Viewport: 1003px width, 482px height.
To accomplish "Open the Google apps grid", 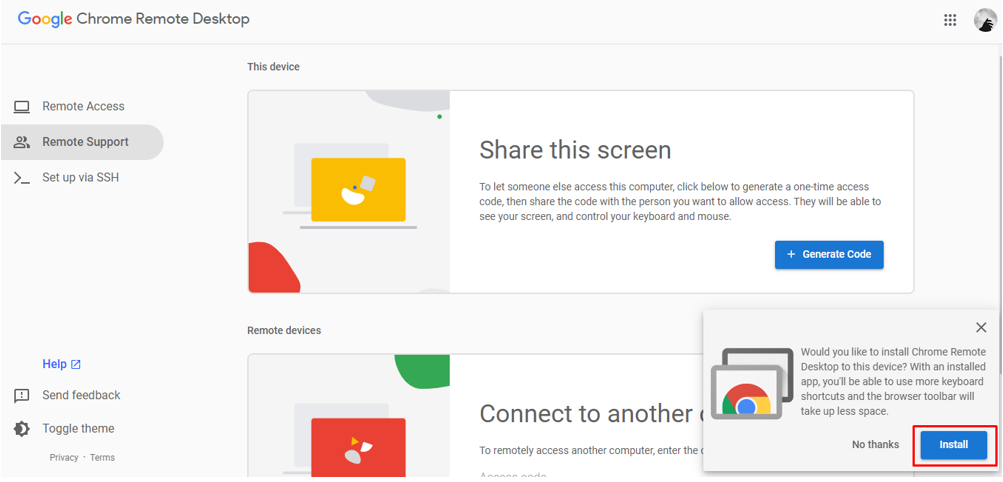I will [950, 20].
